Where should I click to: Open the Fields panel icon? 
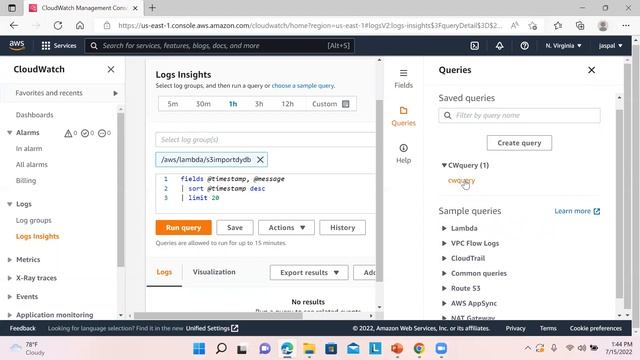pyautogui.click(x=403, y=78)
